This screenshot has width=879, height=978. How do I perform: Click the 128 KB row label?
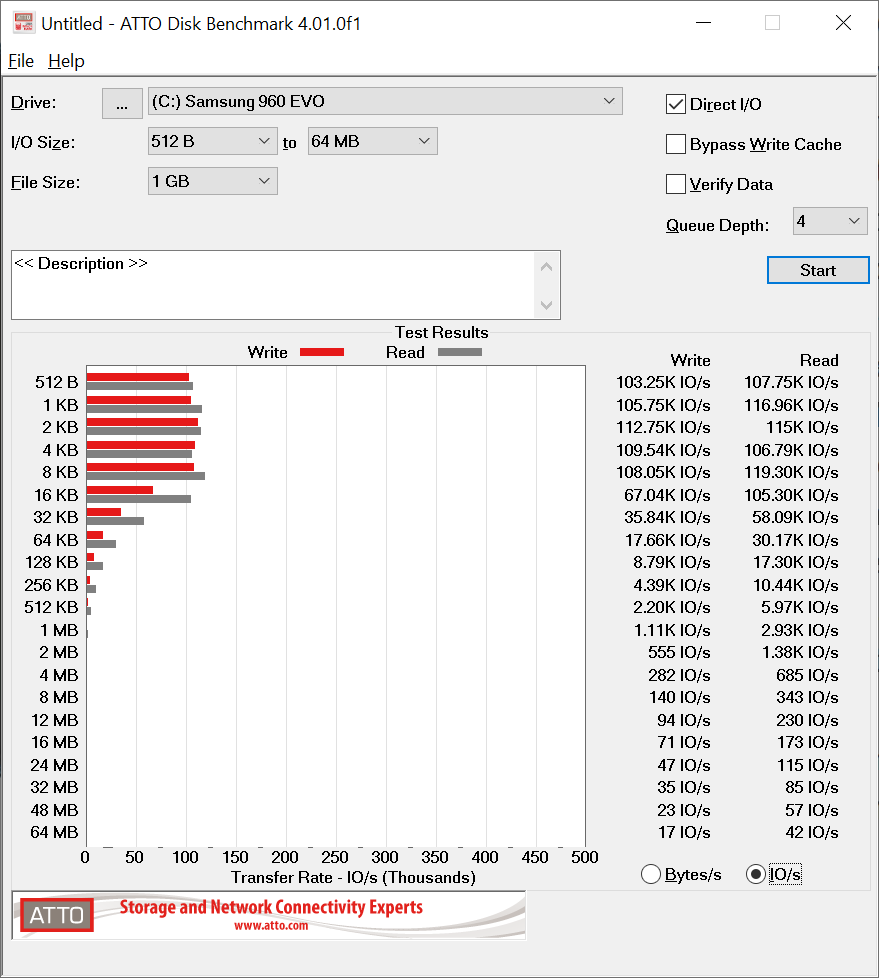pyautogui.click(x=52, y=563)
